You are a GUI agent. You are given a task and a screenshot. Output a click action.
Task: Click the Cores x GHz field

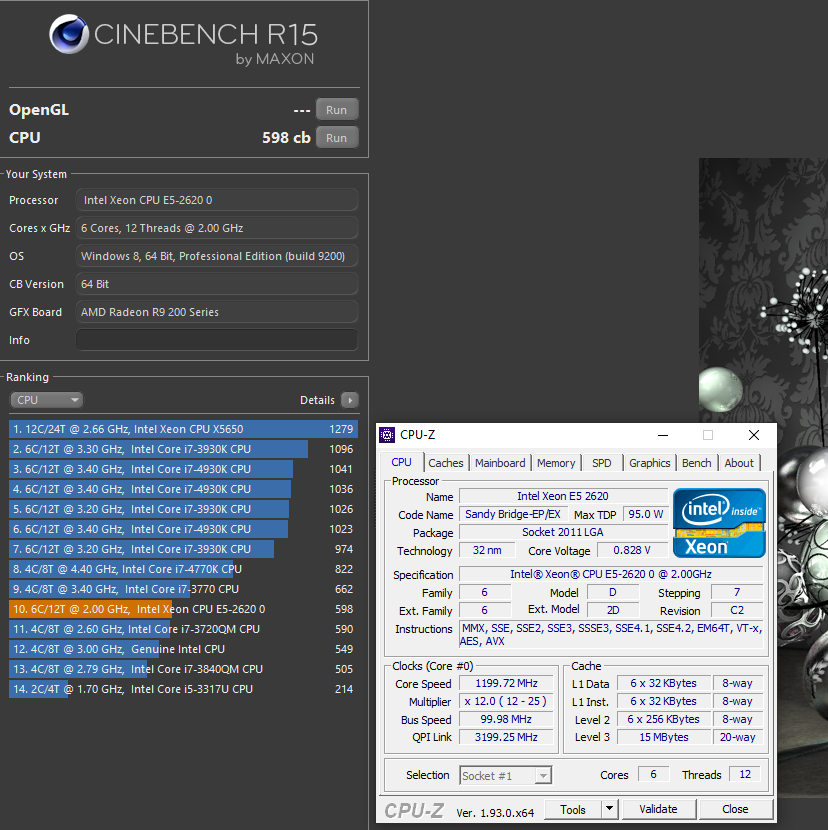(x=217, y=228)
